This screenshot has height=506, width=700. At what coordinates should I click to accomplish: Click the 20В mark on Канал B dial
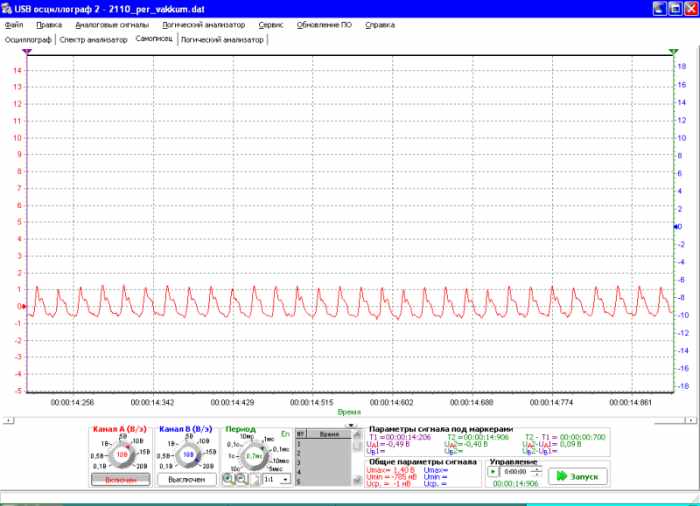pyautogui.click(x=208, y=466)
